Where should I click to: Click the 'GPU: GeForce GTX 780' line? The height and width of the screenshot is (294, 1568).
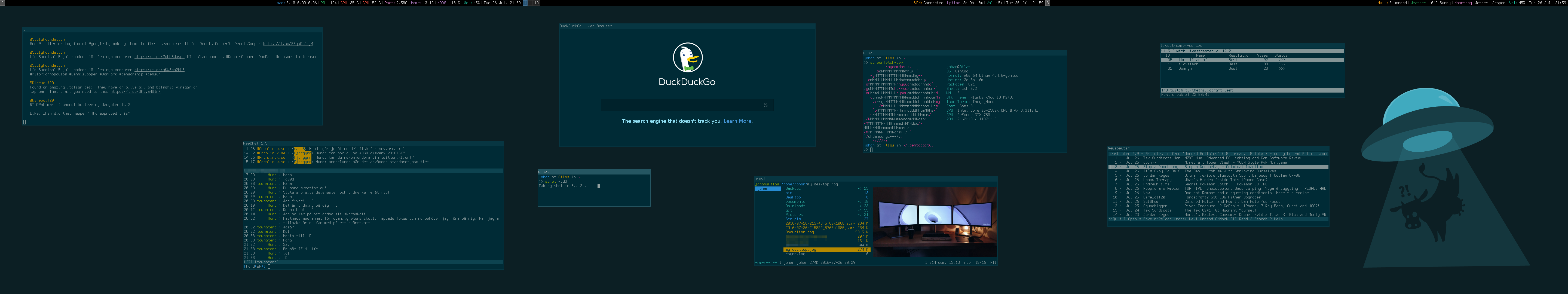coord(969,115)
